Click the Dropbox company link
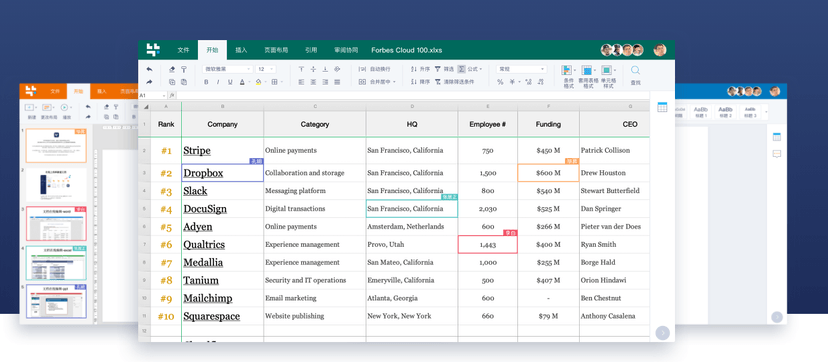The image size is (828, 362). [203, 173]
